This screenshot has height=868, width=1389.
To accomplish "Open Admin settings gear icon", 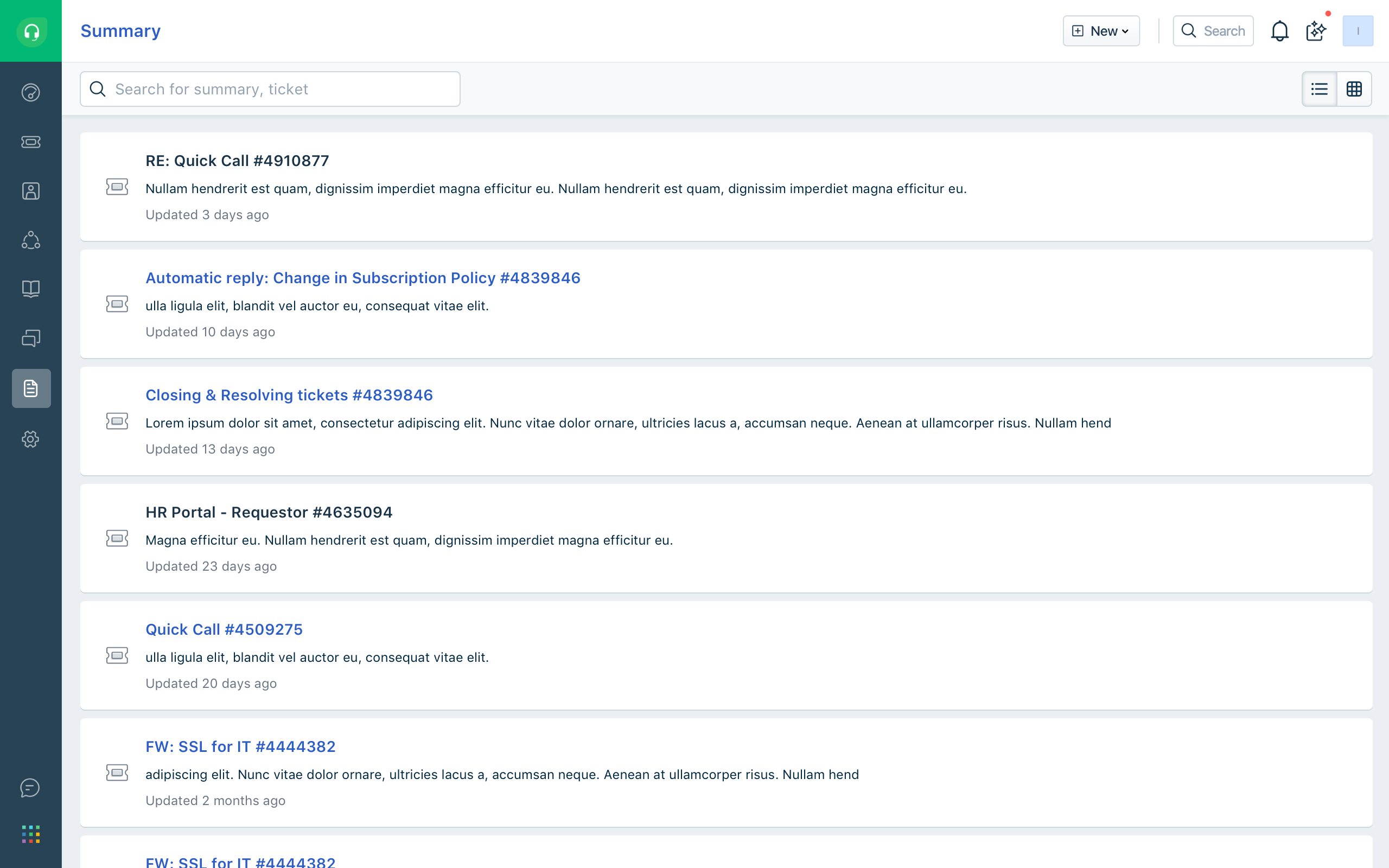I will click(x=31, y=439).
